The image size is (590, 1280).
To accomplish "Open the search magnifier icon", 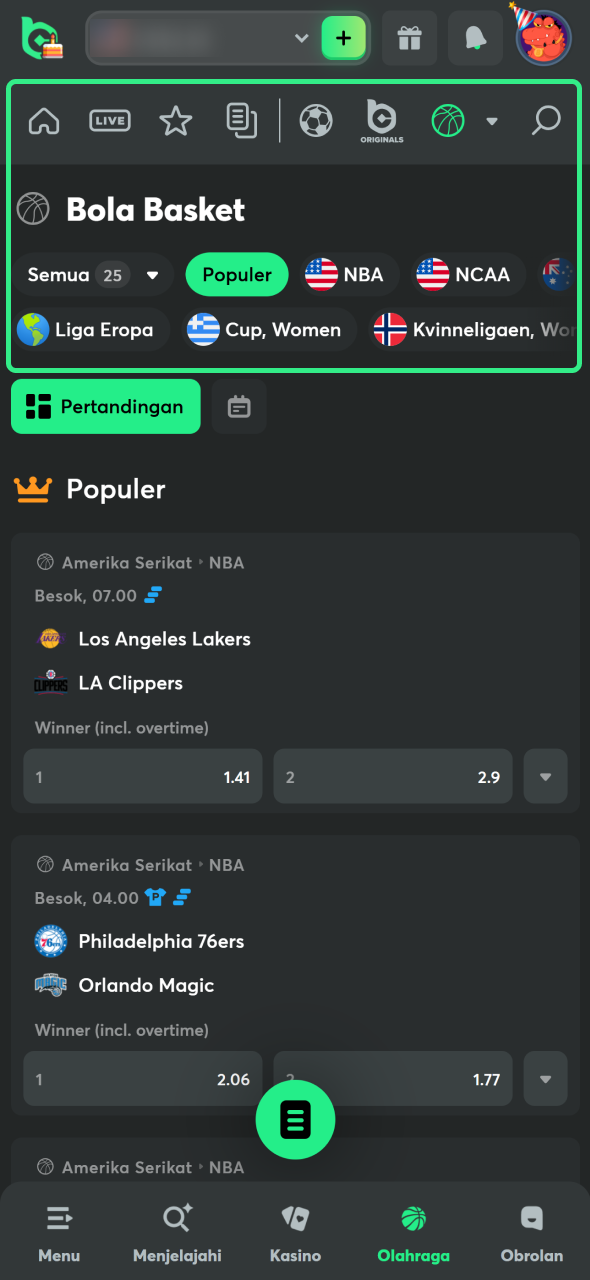I will pyautogui.click(x=546, y=121).
